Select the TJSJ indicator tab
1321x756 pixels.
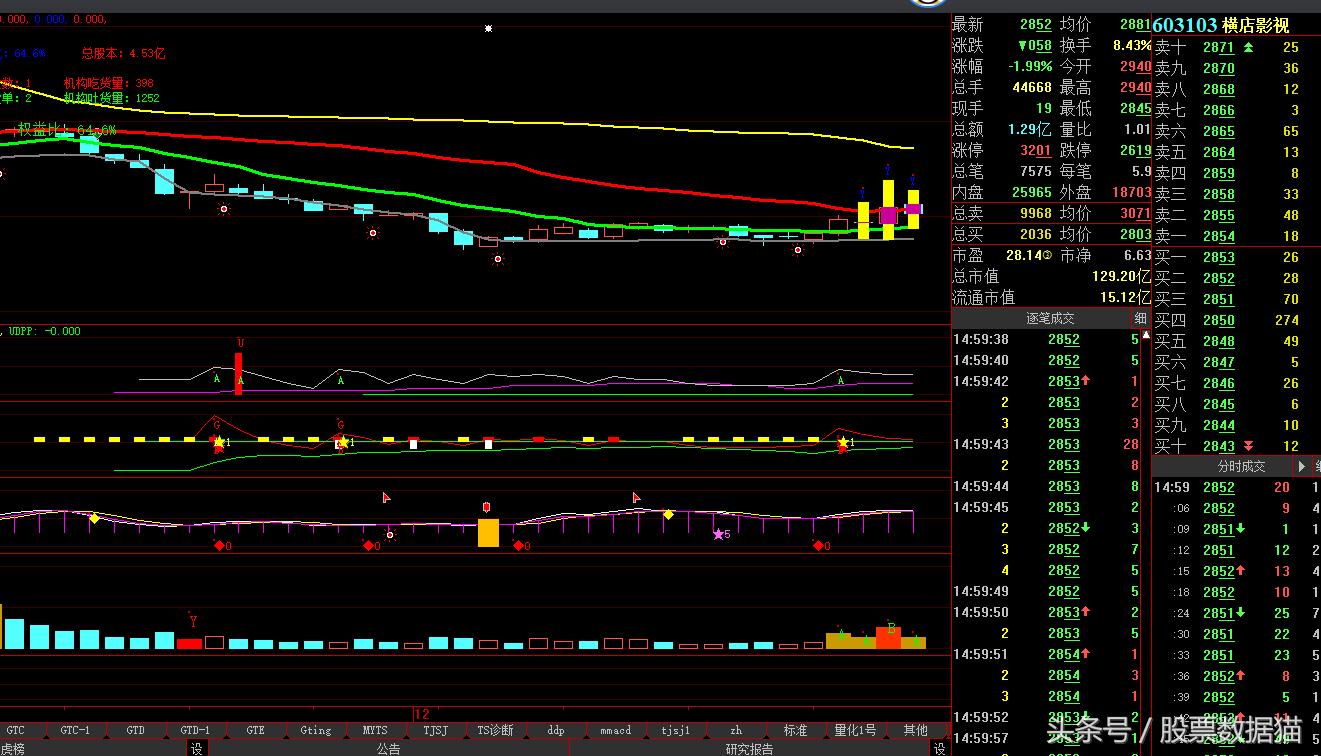[x=435, y=730]
